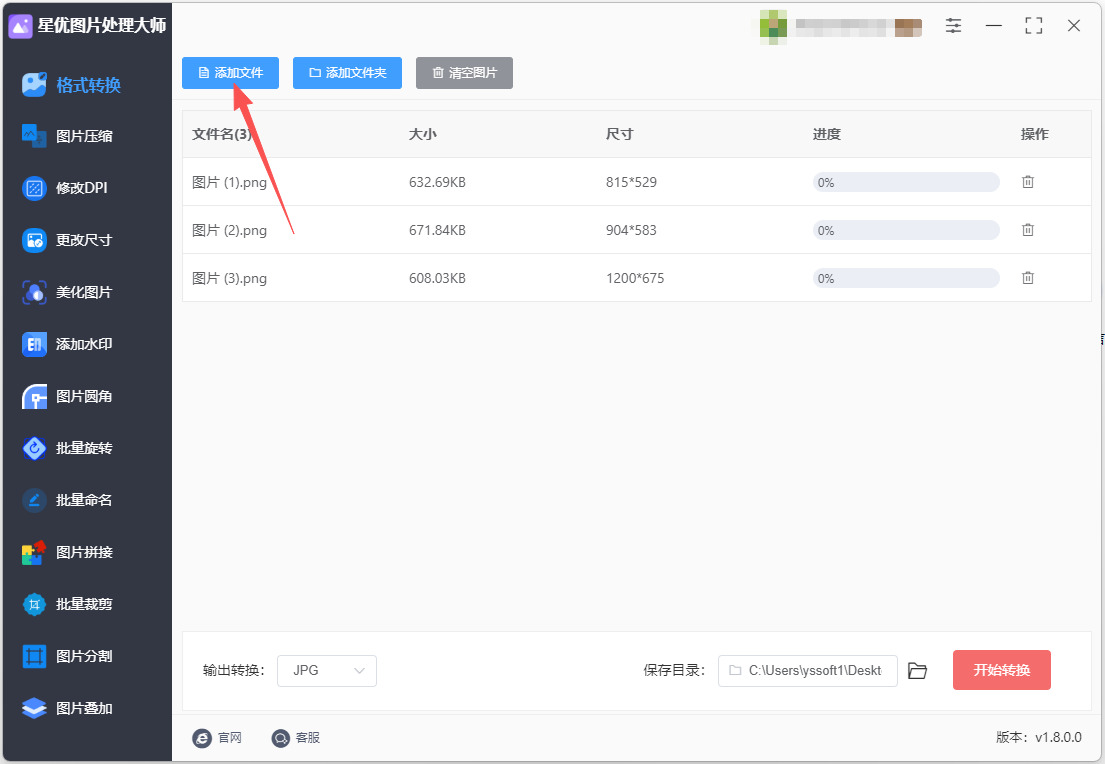Screen dimensions: 1105x764
Task: Click the 添加文件夹 add folder button
Action: coord(347,73)
